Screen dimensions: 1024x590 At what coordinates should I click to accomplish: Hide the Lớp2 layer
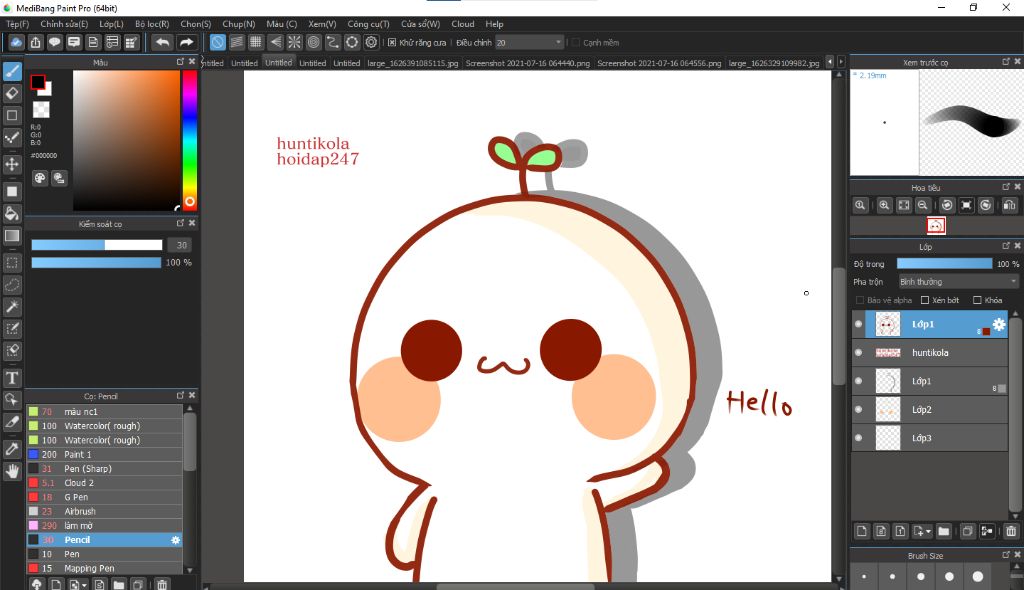tap(859, 410)
